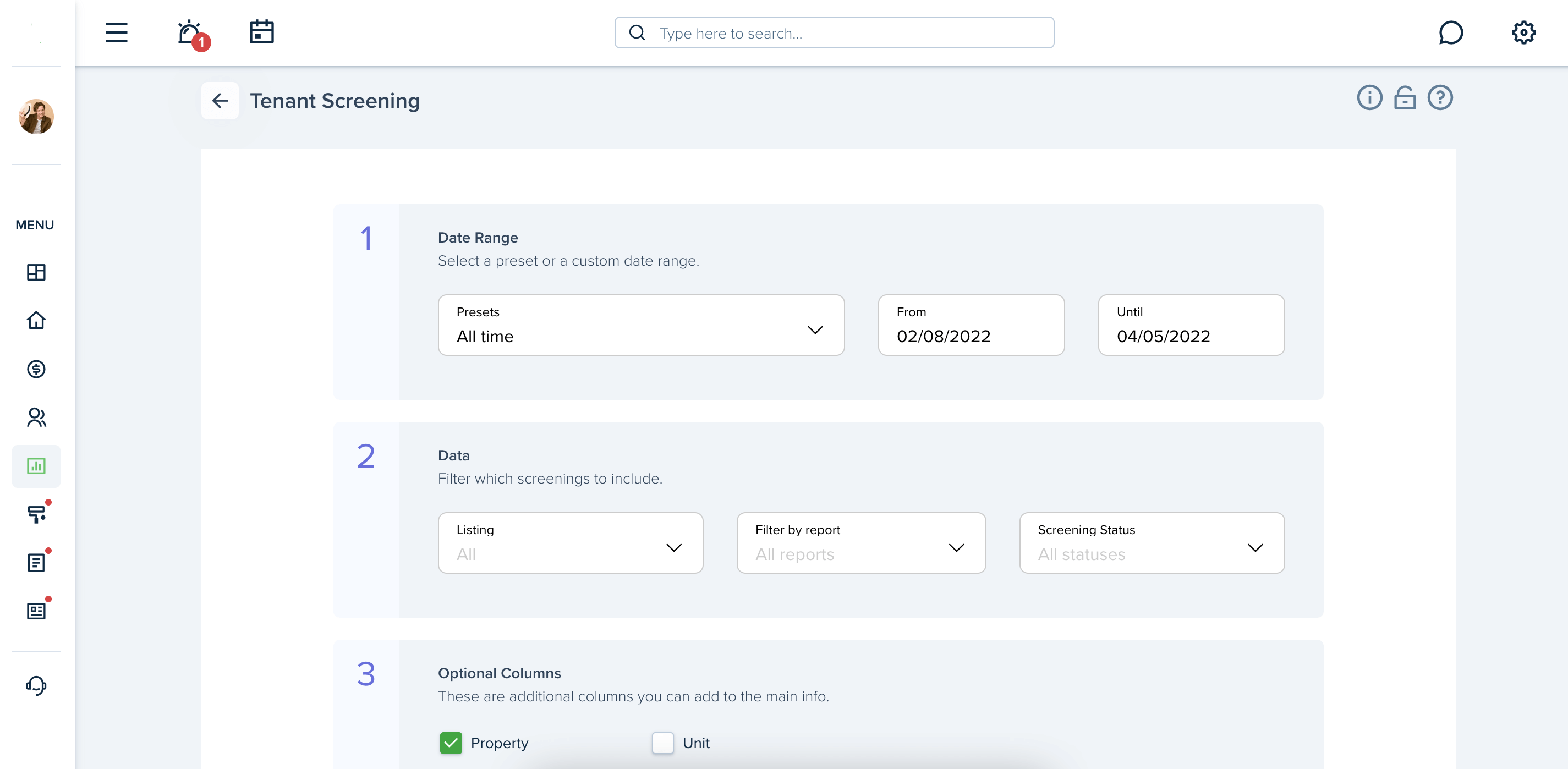1568x769 pixels.
Task: Expand the Listing dropdown
Action: 571,543
